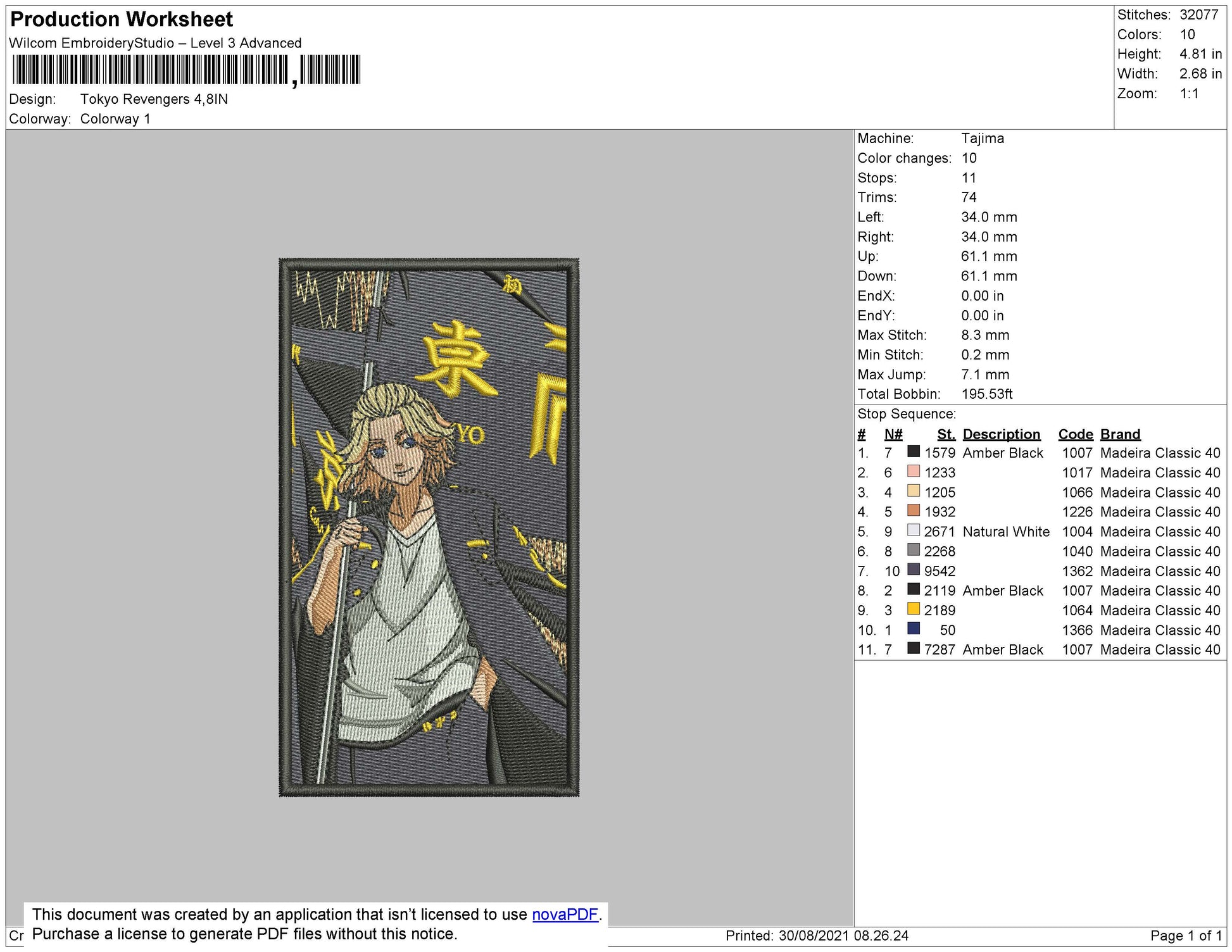Click stitch count 1579 in row 1
The height and width of the screenshot is (952, 1232).
(940, 453)
